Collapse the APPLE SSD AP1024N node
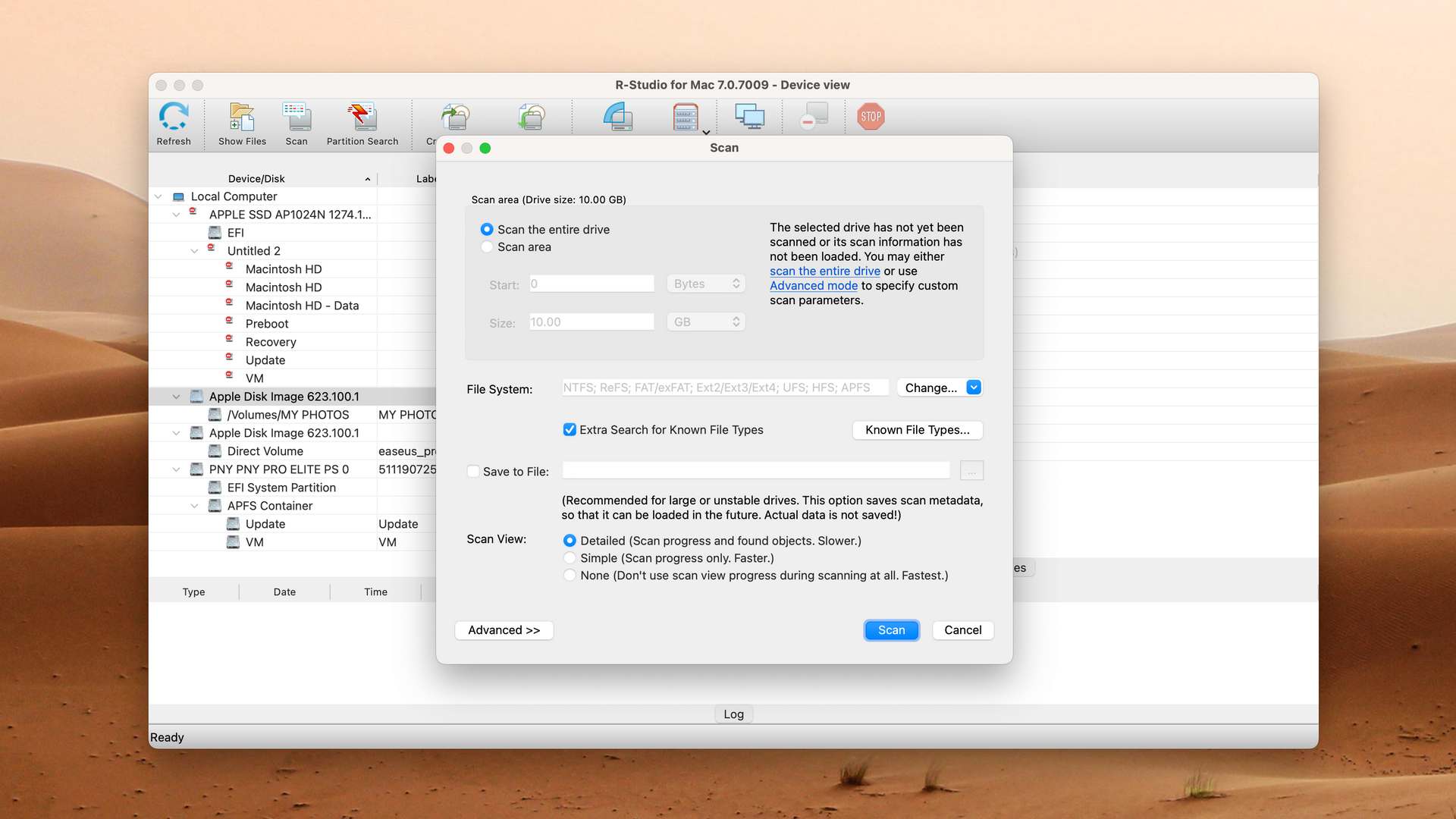 (x=176, y=215)
